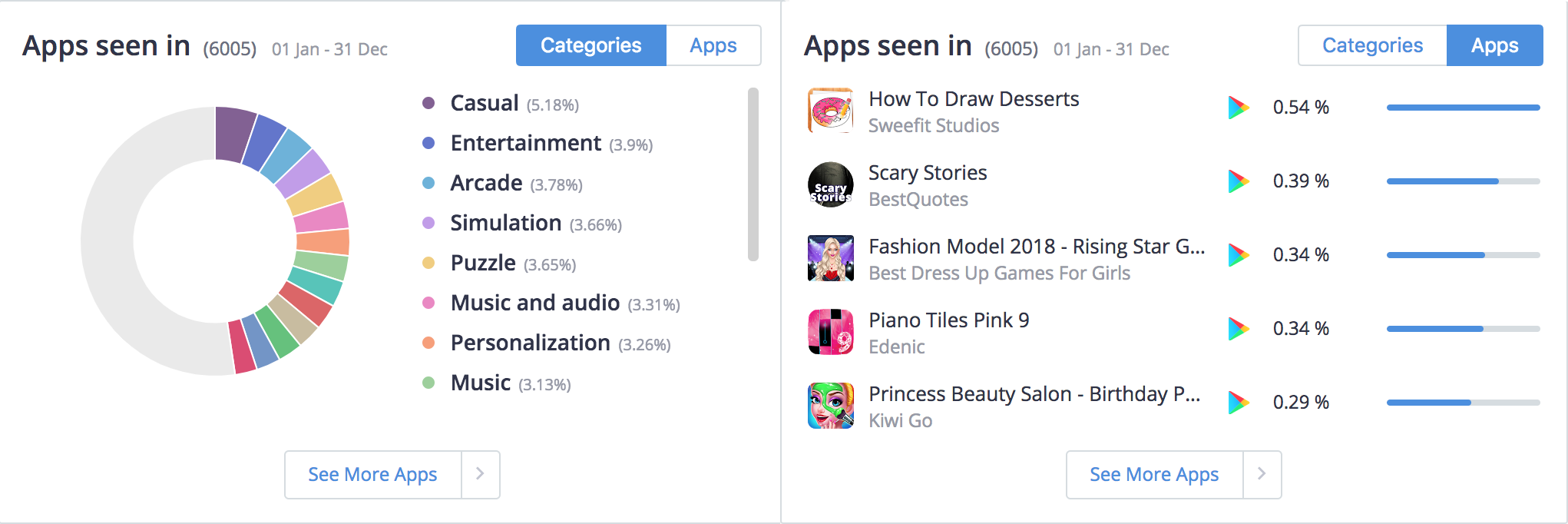Switch to Categories tab in left panel
The image size is (1568, 524).
[591, 45]
